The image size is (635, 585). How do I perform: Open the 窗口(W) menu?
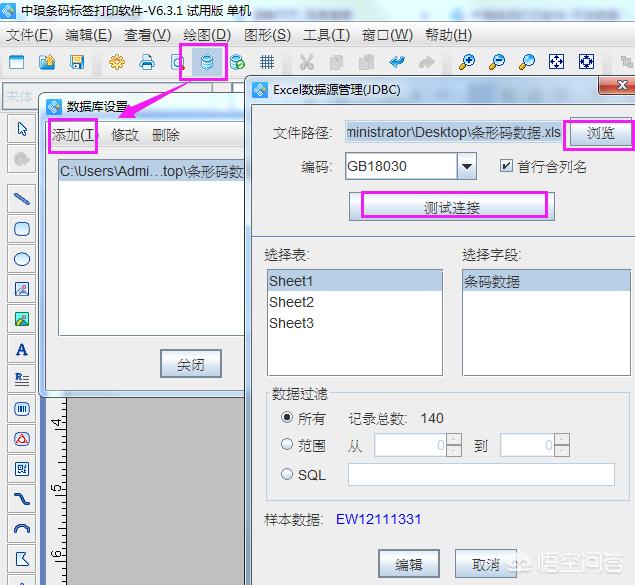(387, 35)
